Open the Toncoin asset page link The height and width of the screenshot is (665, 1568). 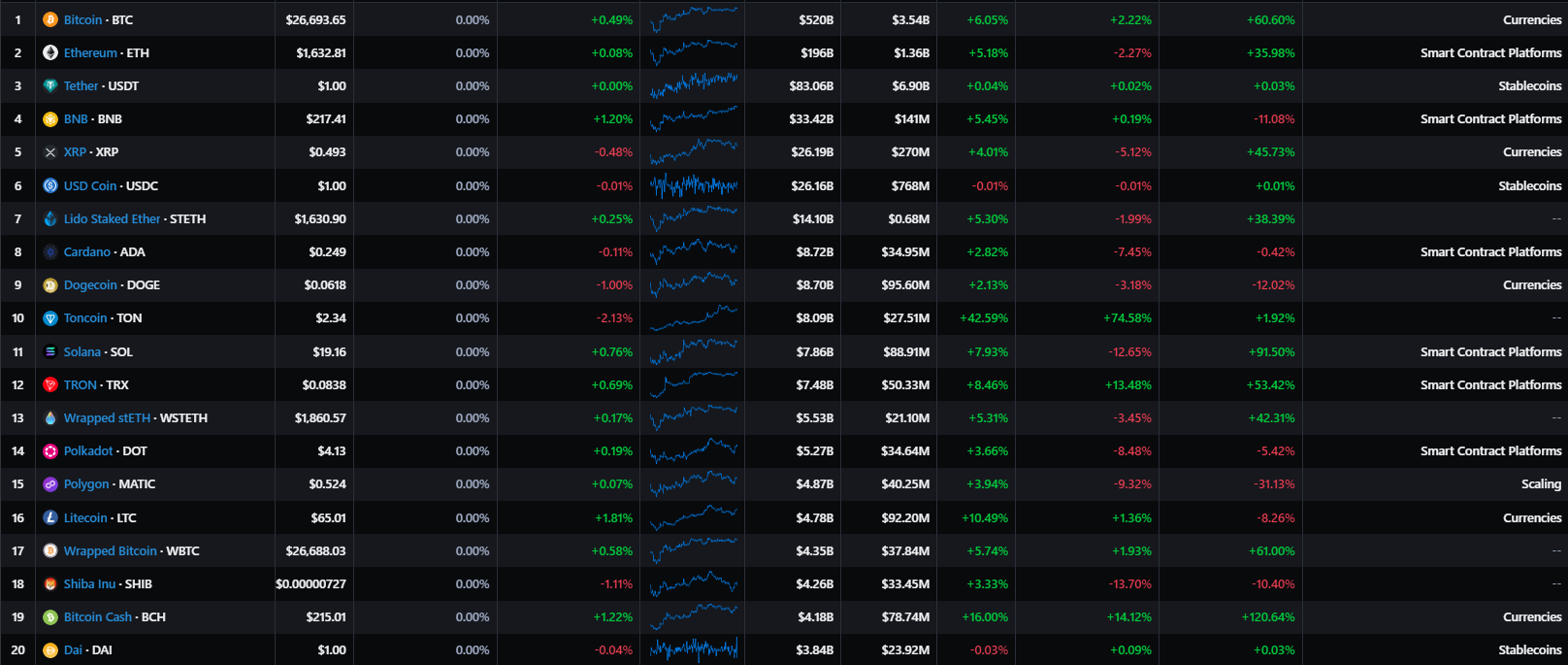click(x=85, y=317)
